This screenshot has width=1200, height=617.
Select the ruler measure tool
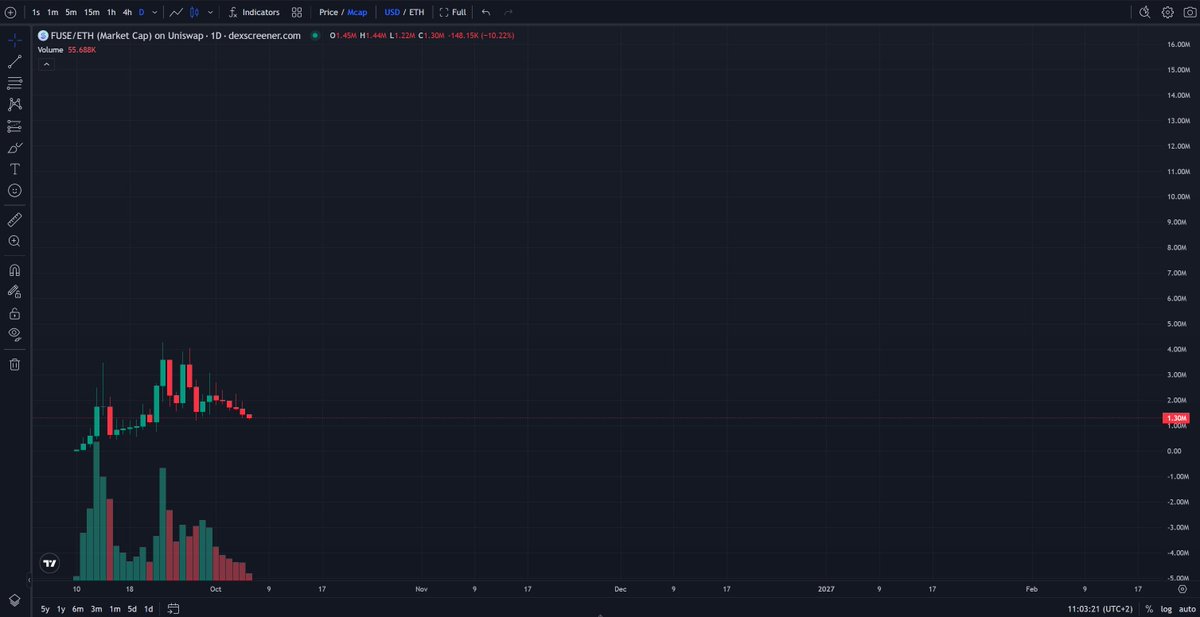[14, 219]
